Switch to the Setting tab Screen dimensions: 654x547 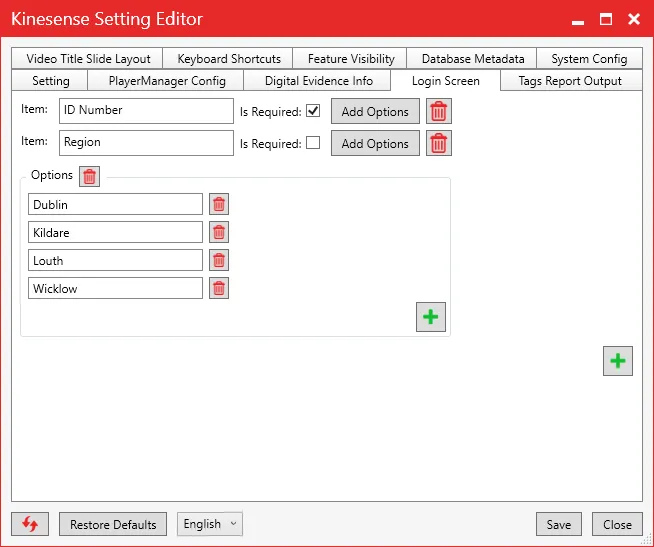[50, 81]
